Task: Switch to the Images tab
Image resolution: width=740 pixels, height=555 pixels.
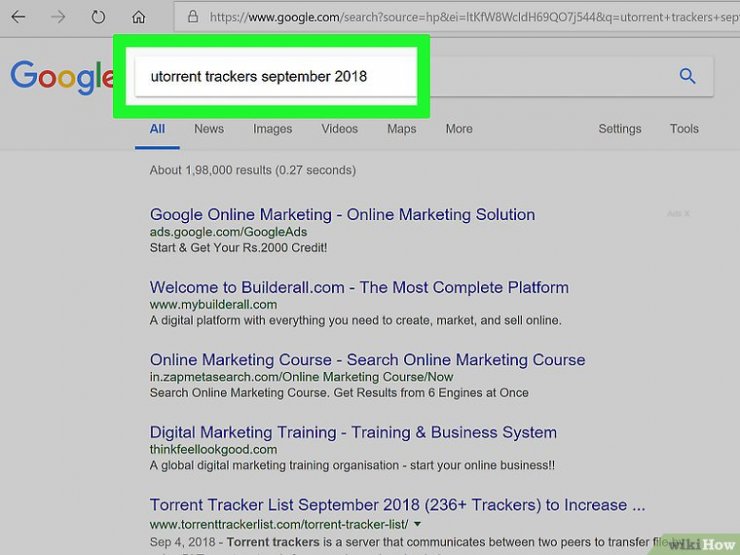Action: tap(272, 129)
